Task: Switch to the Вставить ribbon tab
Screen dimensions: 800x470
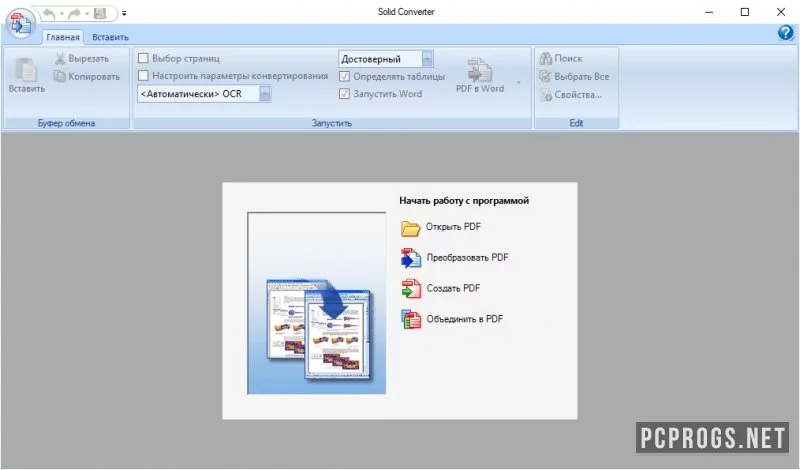Action: click(110, 37)
